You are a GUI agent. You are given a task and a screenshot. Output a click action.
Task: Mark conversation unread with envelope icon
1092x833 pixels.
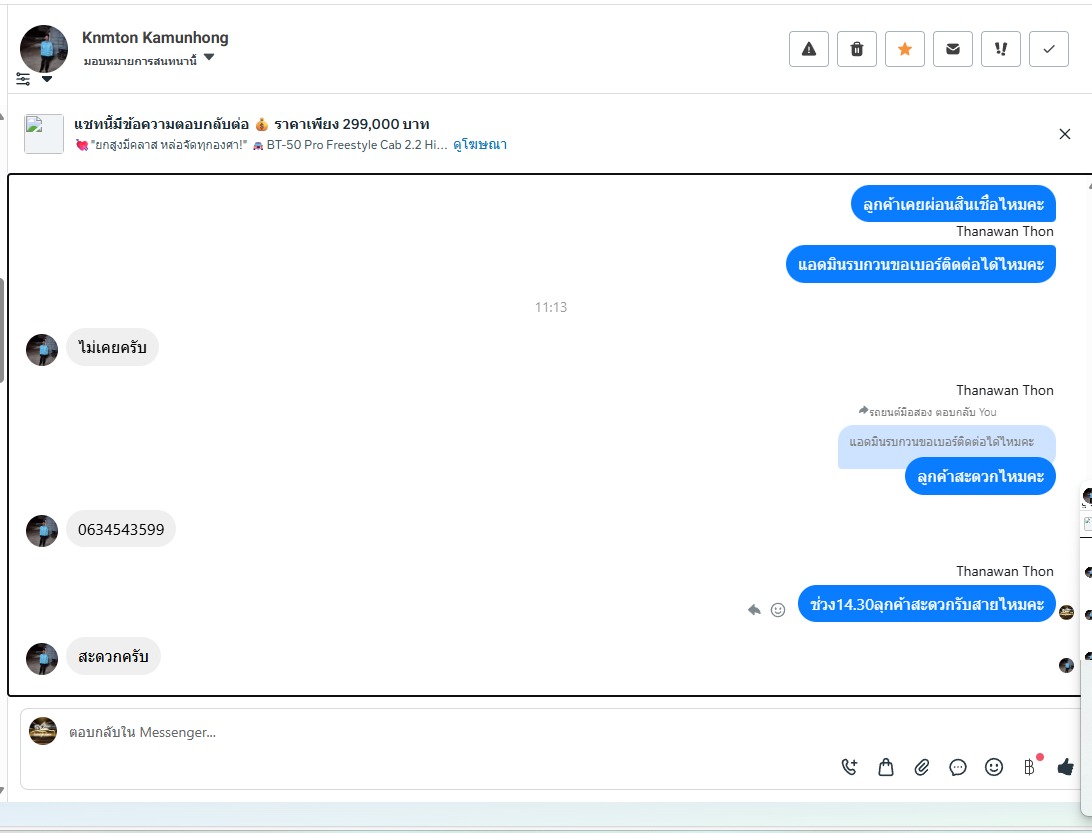953,49
